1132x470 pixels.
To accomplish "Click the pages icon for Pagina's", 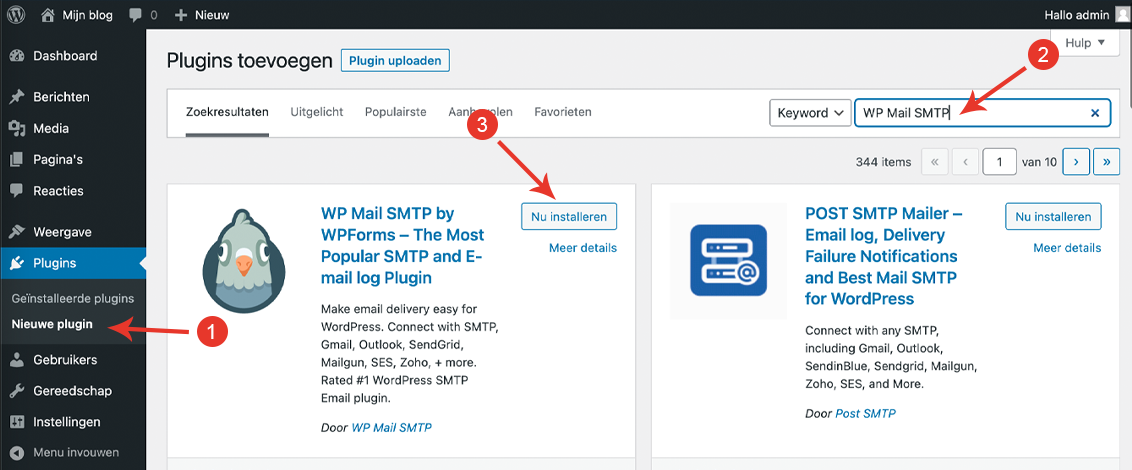I will point(17,160).
